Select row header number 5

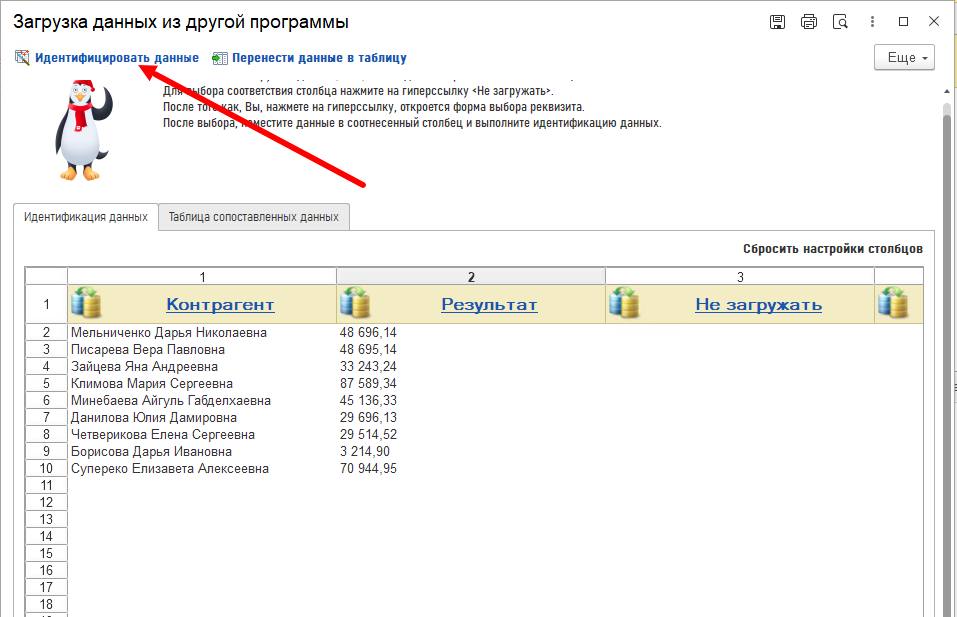pos(46,384)
